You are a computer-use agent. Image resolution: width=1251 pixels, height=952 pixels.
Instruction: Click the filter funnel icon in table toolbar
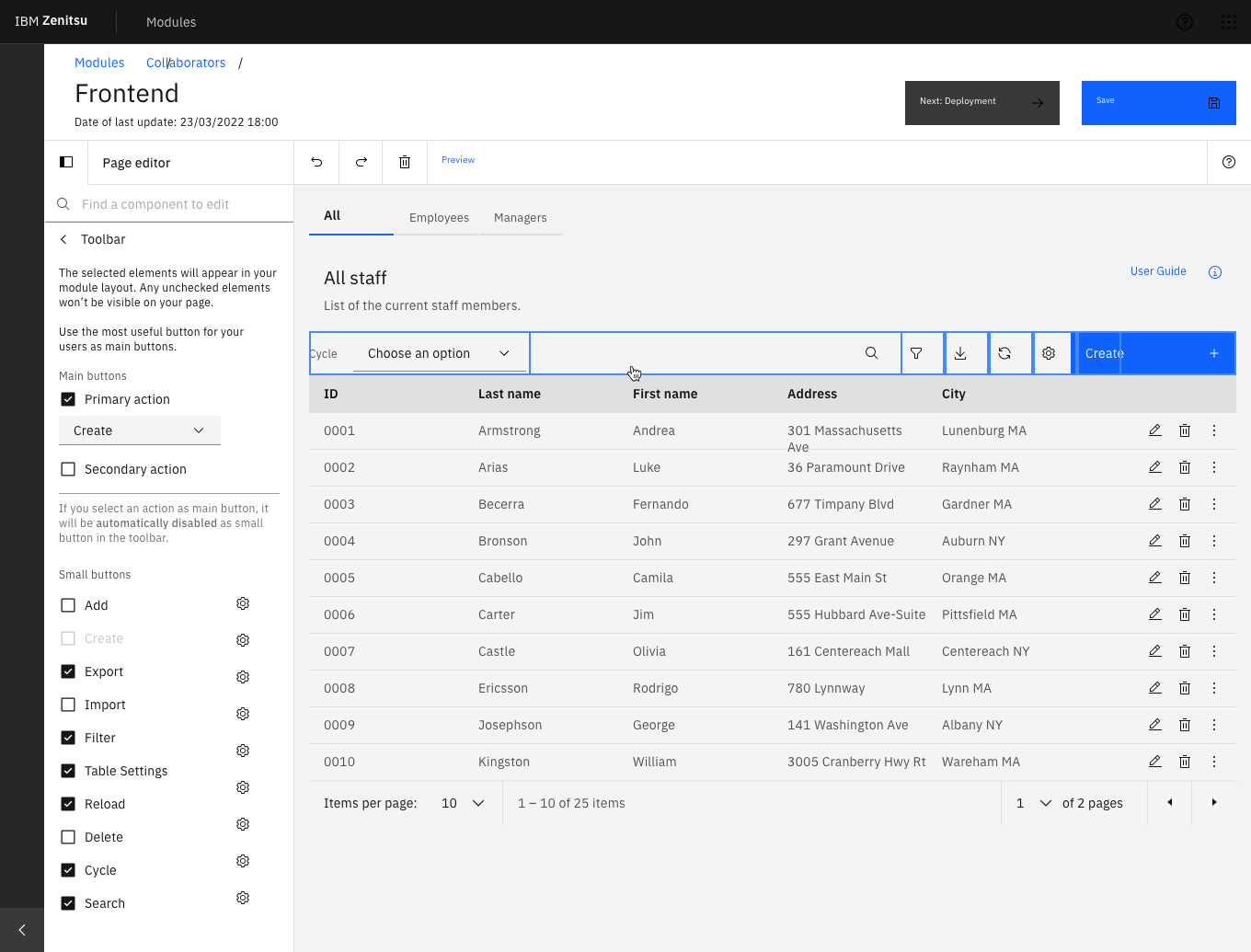coord(916,353)
